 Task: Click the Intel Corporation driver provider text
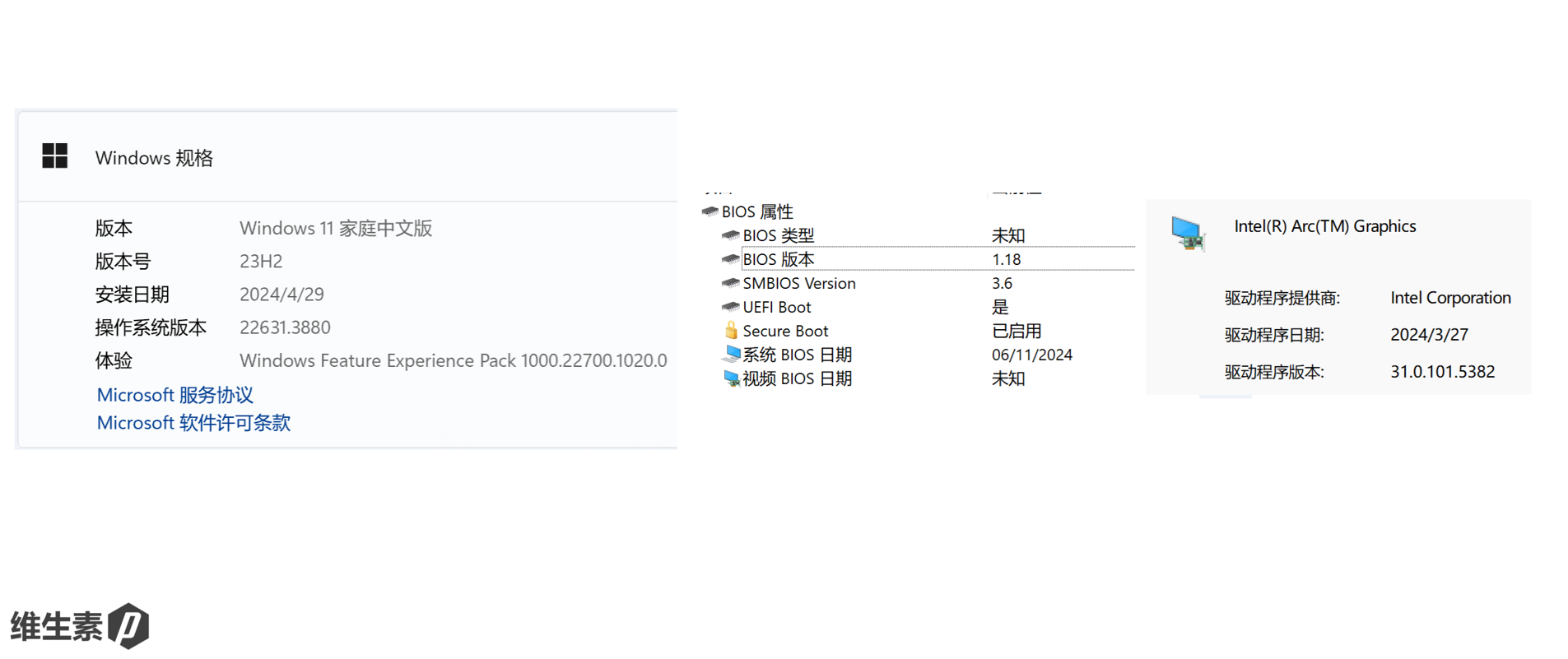tap(1450, 298)
